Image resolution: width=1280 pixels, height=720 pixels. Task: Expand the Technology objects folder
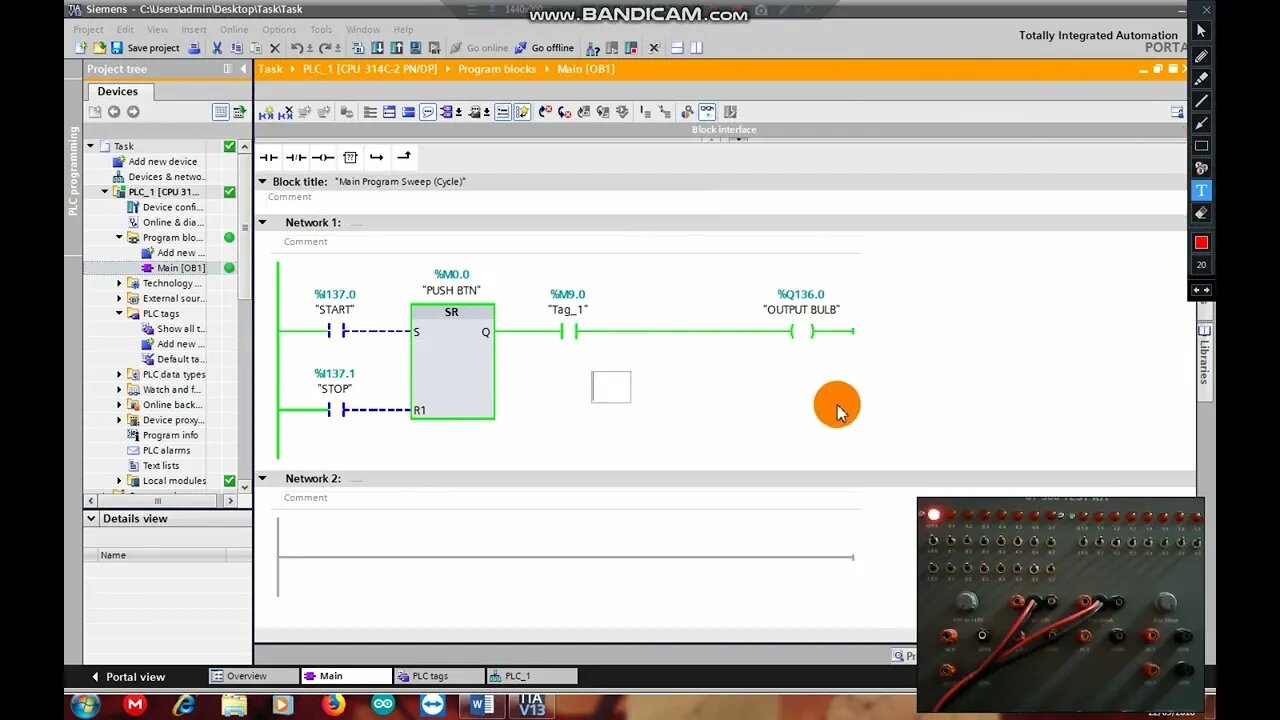[x=119, y=283]
